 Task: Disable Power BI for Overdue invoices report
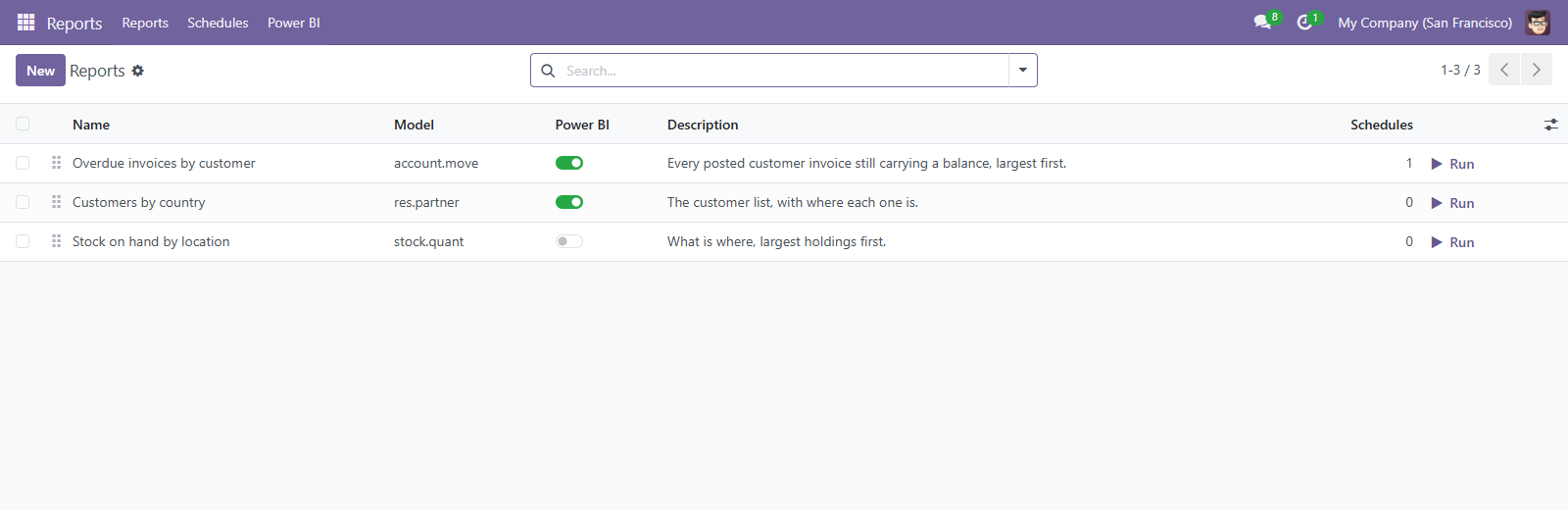pos(569,163)
